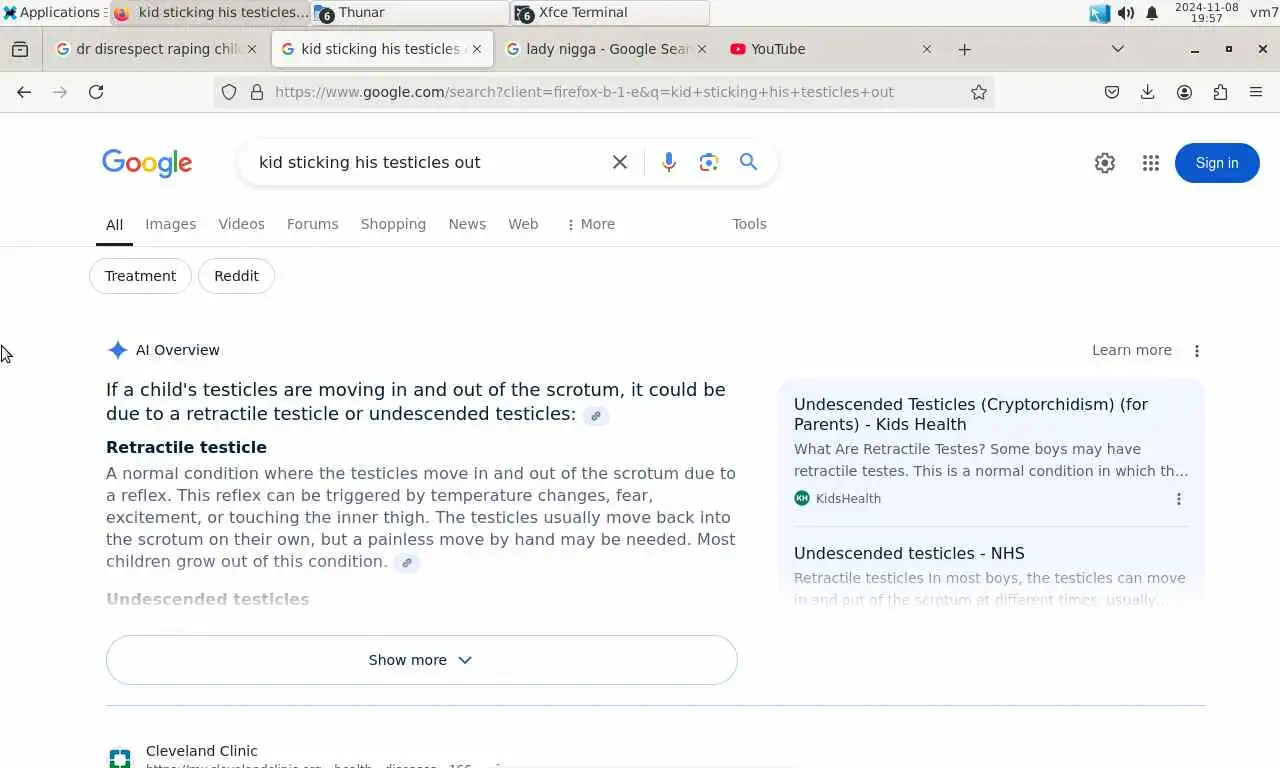Switch to the Images results tab
The width and height of the screenshot is (1280, 768).
pyautogui.click(x=170, y=224)
